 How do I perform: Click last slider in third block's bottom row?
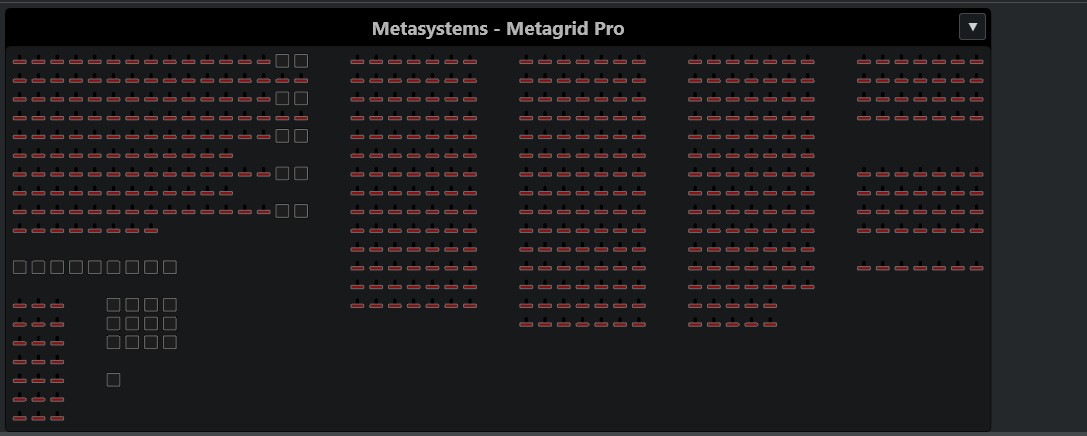pyautogui.click(x=638, y=323)
